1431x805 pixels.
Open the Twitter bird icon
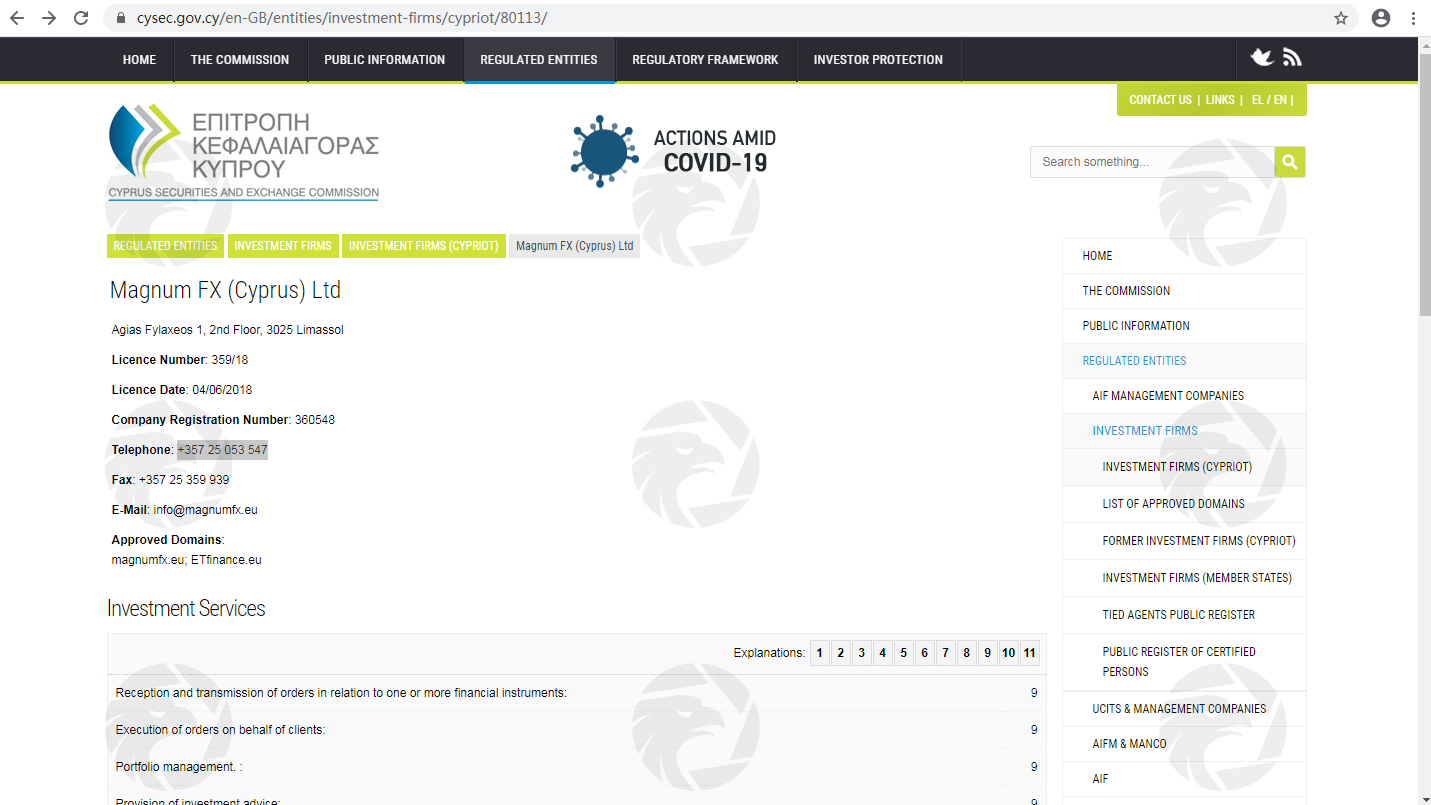pos(1262,58)
